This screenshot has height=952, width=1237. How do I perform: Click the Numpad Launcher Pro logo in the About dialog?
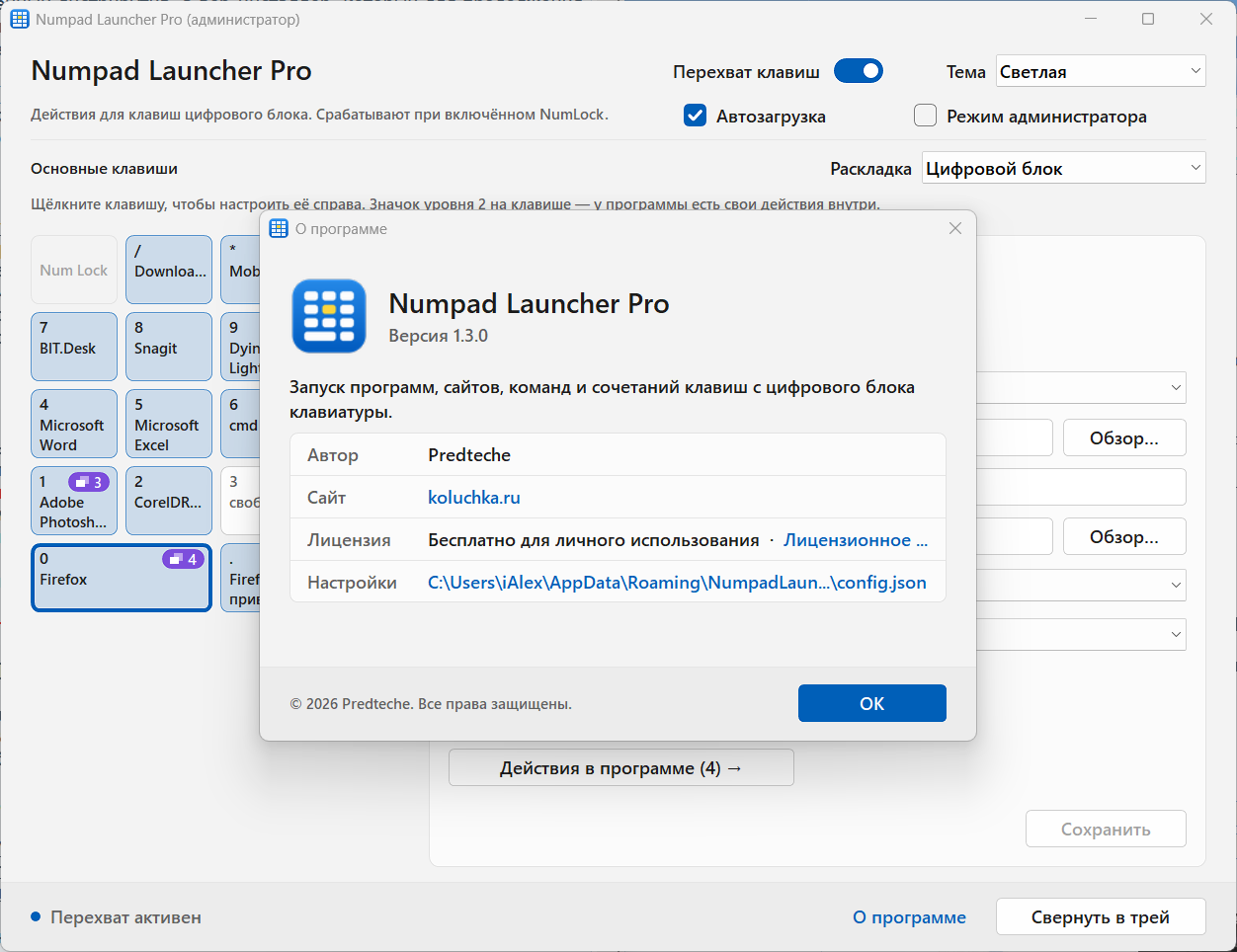click(x=329, y=316)
